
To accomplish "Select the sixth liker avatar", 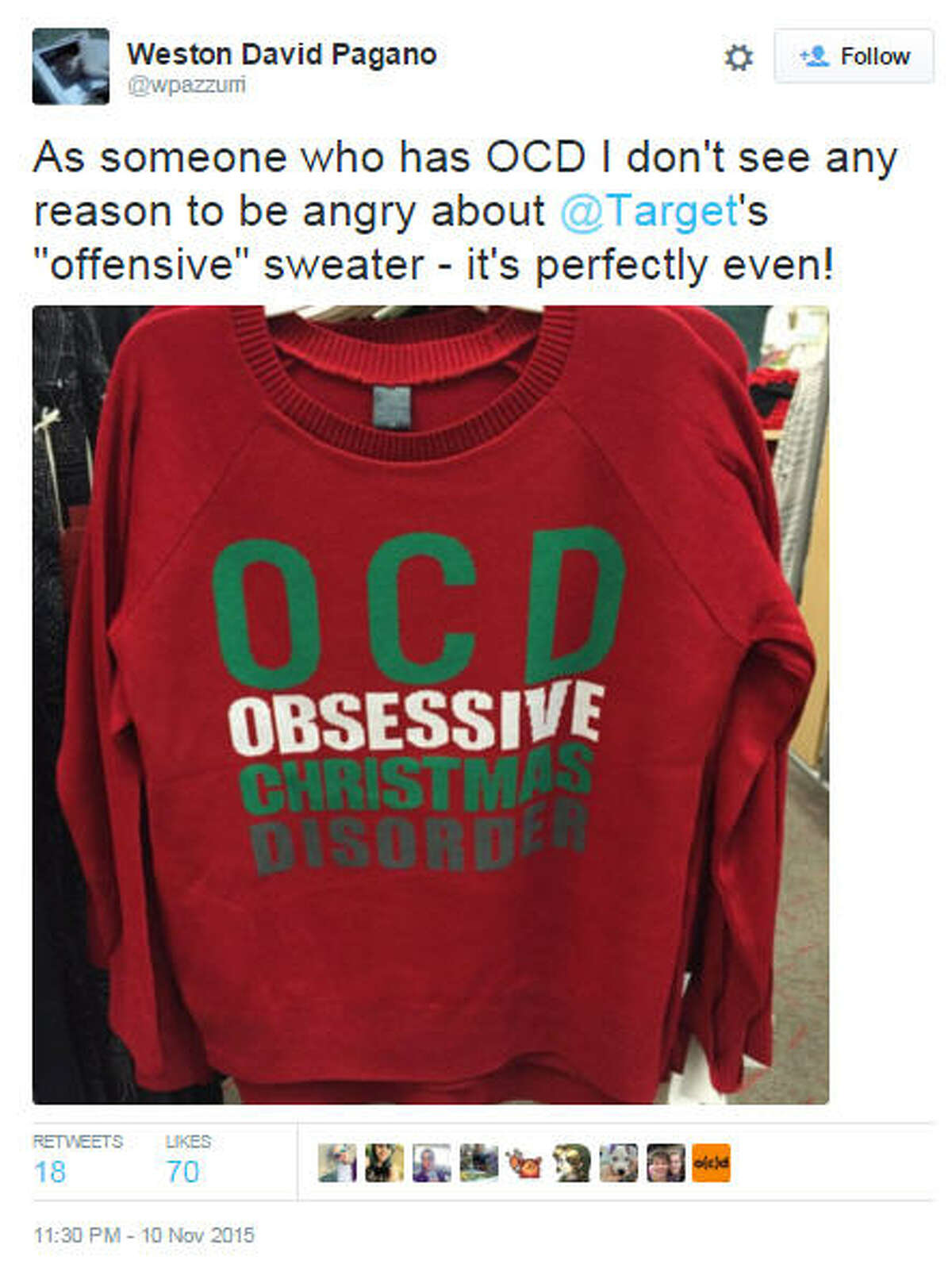I will click(571, 1162).
